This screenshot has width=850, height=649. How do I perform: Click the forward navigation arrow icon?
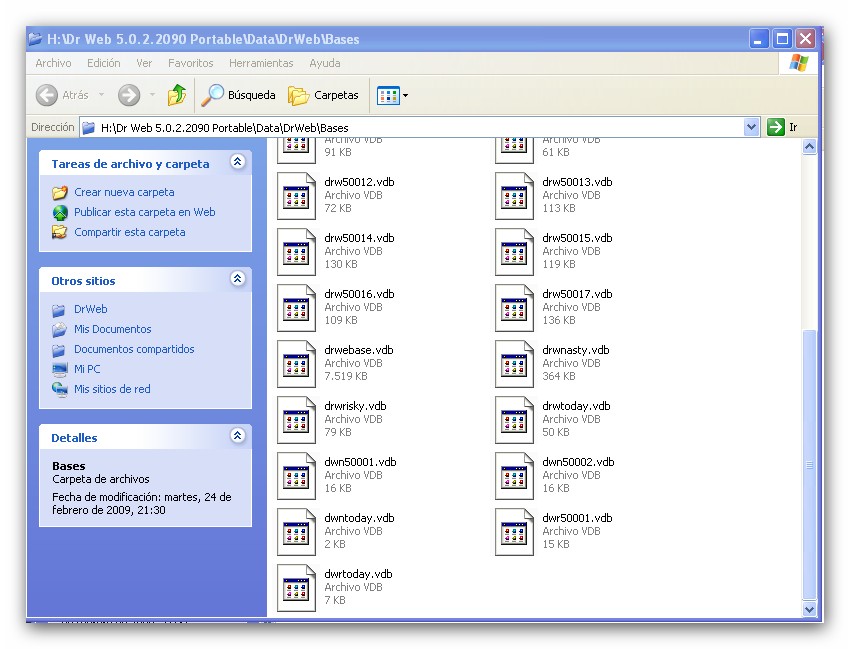tap(128, 95)
